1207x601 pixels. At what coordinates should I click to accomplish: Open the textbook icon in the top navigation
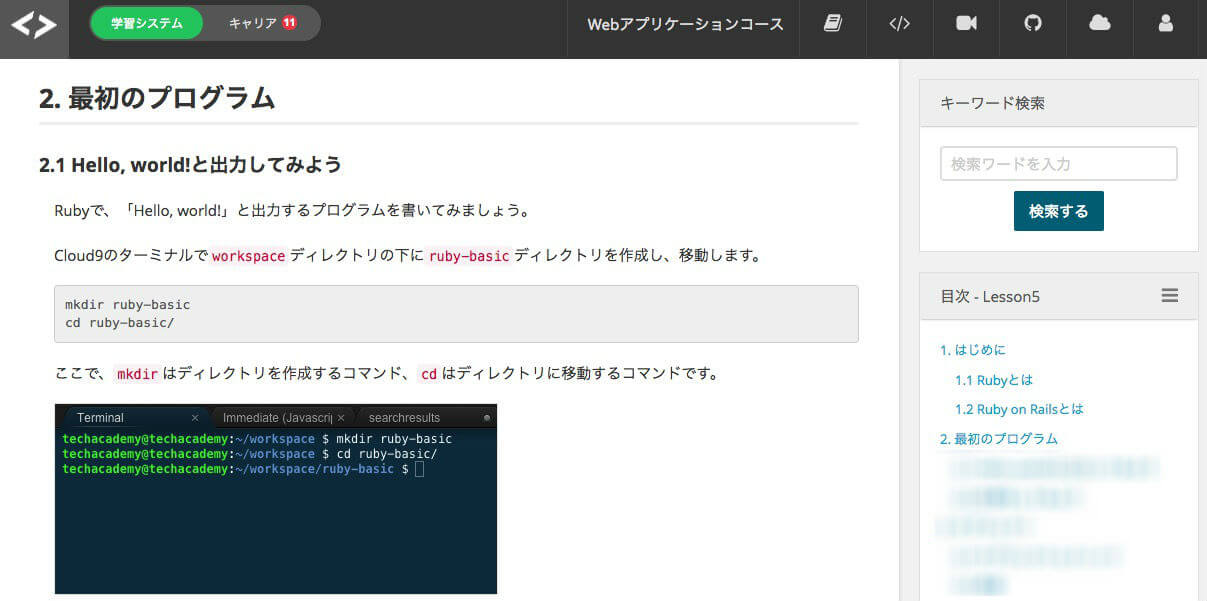pos(832,24)
